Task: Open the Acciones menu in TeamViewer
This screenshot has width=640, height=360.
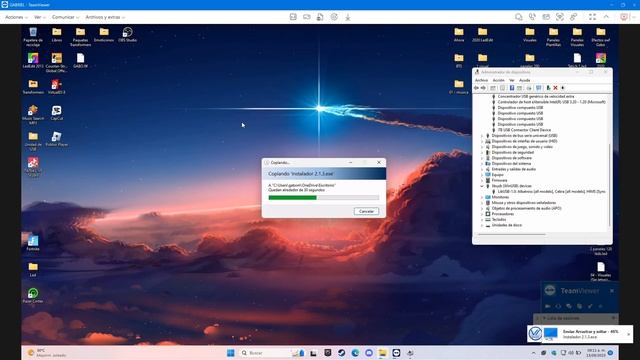Action: 16,17
